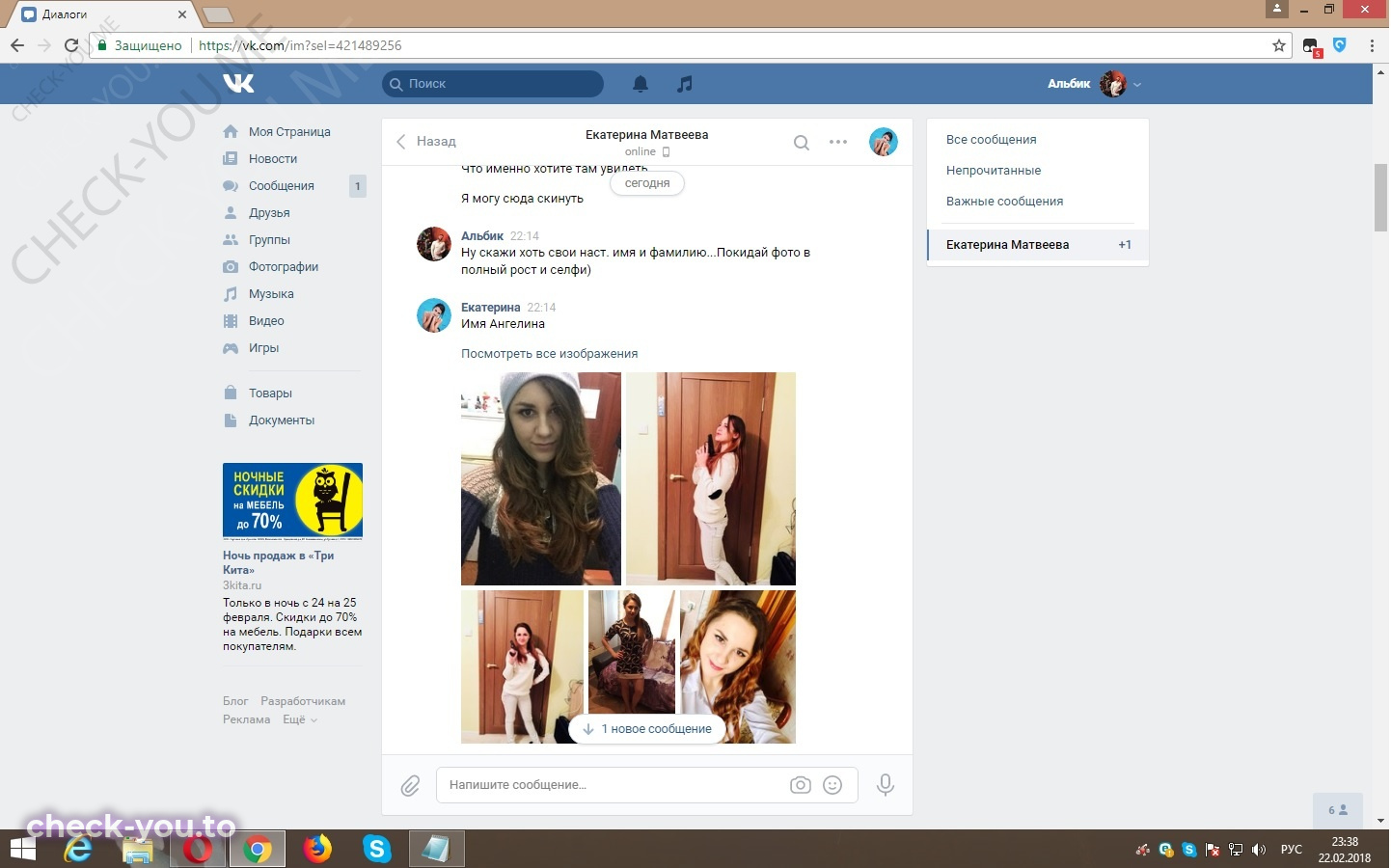Screen dimensions: 1391x868
Task: Click the Разработчикам footer link
Action: 303,701
